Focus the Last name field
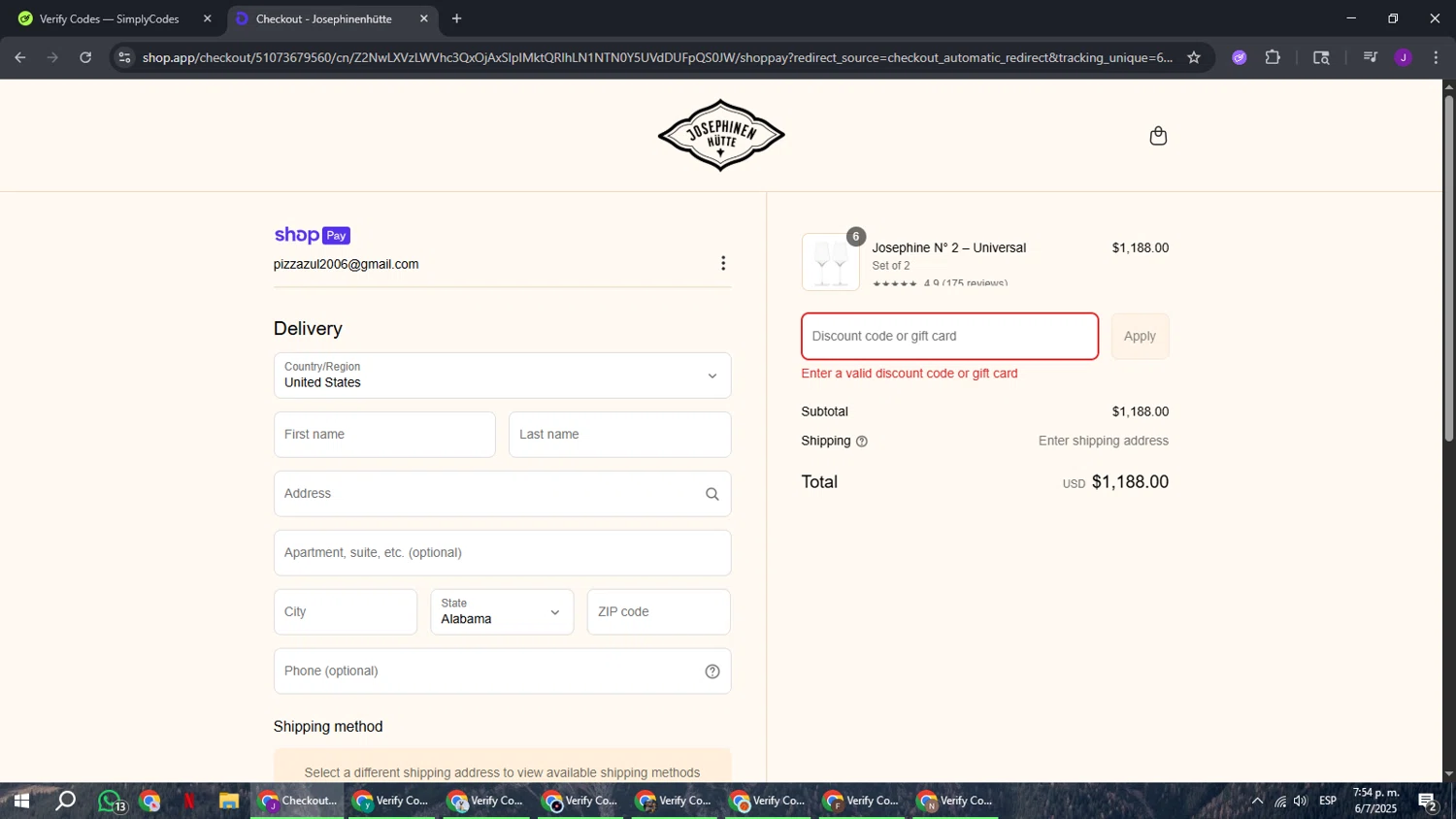 click(x=619, y=435)
